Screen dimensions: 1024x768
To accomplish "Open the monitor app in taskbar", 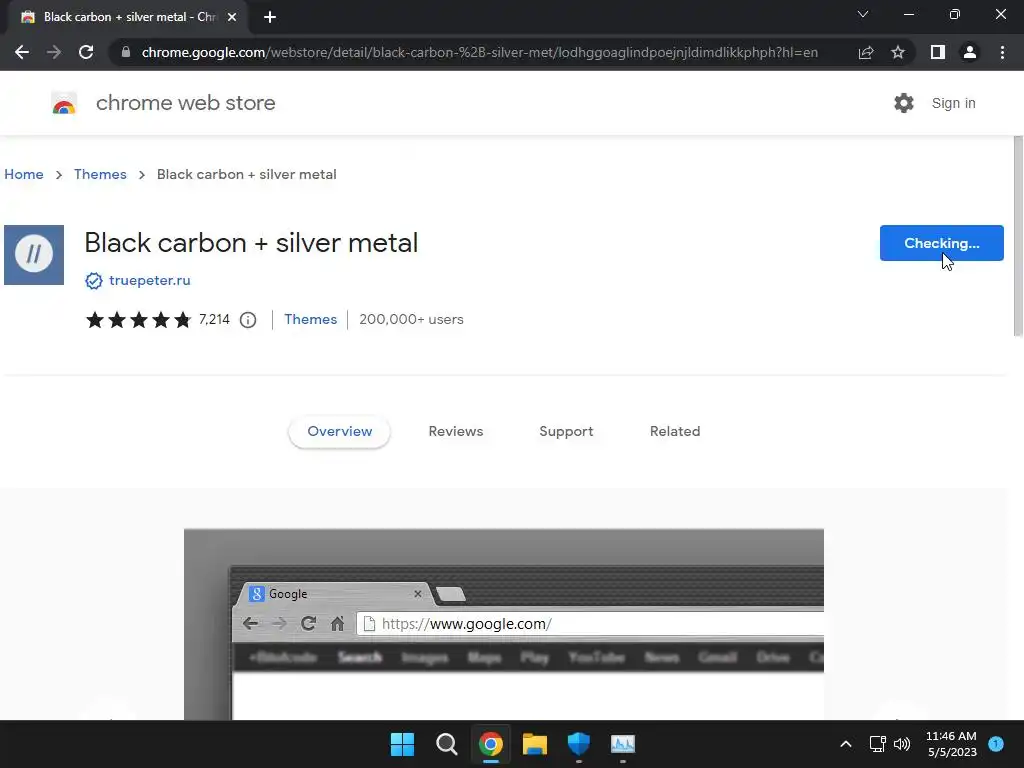I will tap(623, 744).
